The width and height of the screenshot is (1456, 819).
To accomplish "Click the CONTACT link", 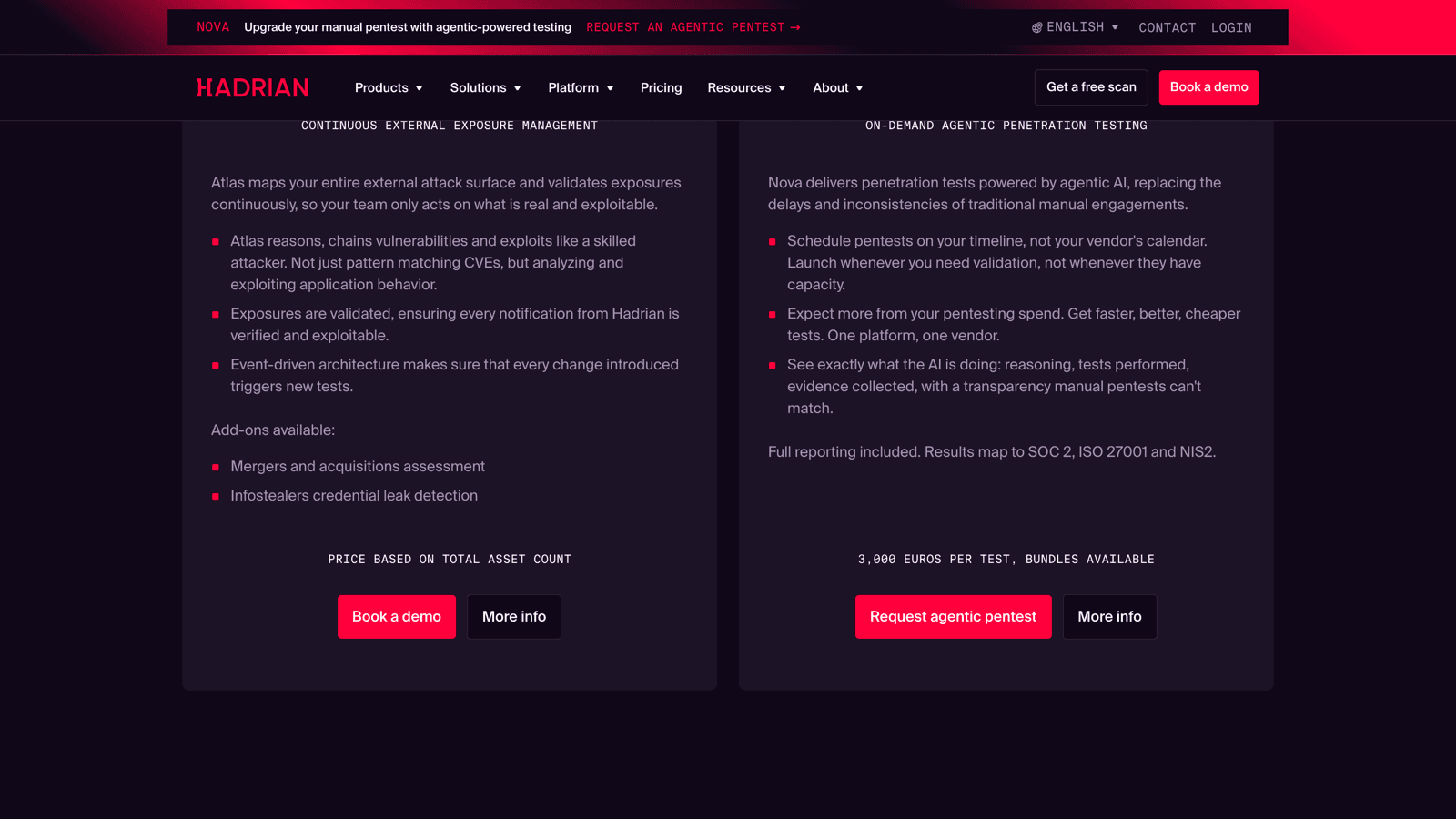I will 1167,28.
